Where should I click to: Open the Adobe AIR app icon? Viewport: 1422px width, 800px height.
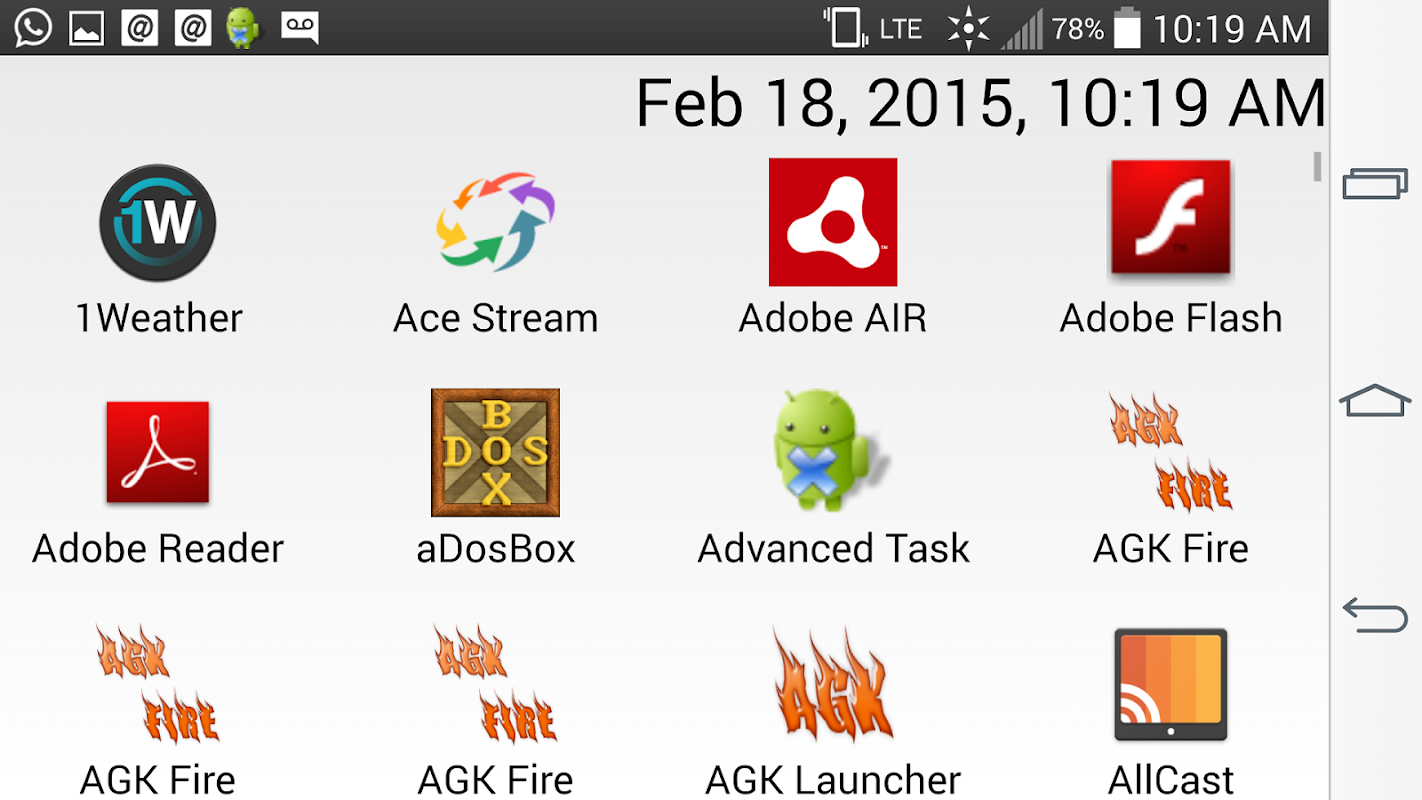tap(833, 222)
